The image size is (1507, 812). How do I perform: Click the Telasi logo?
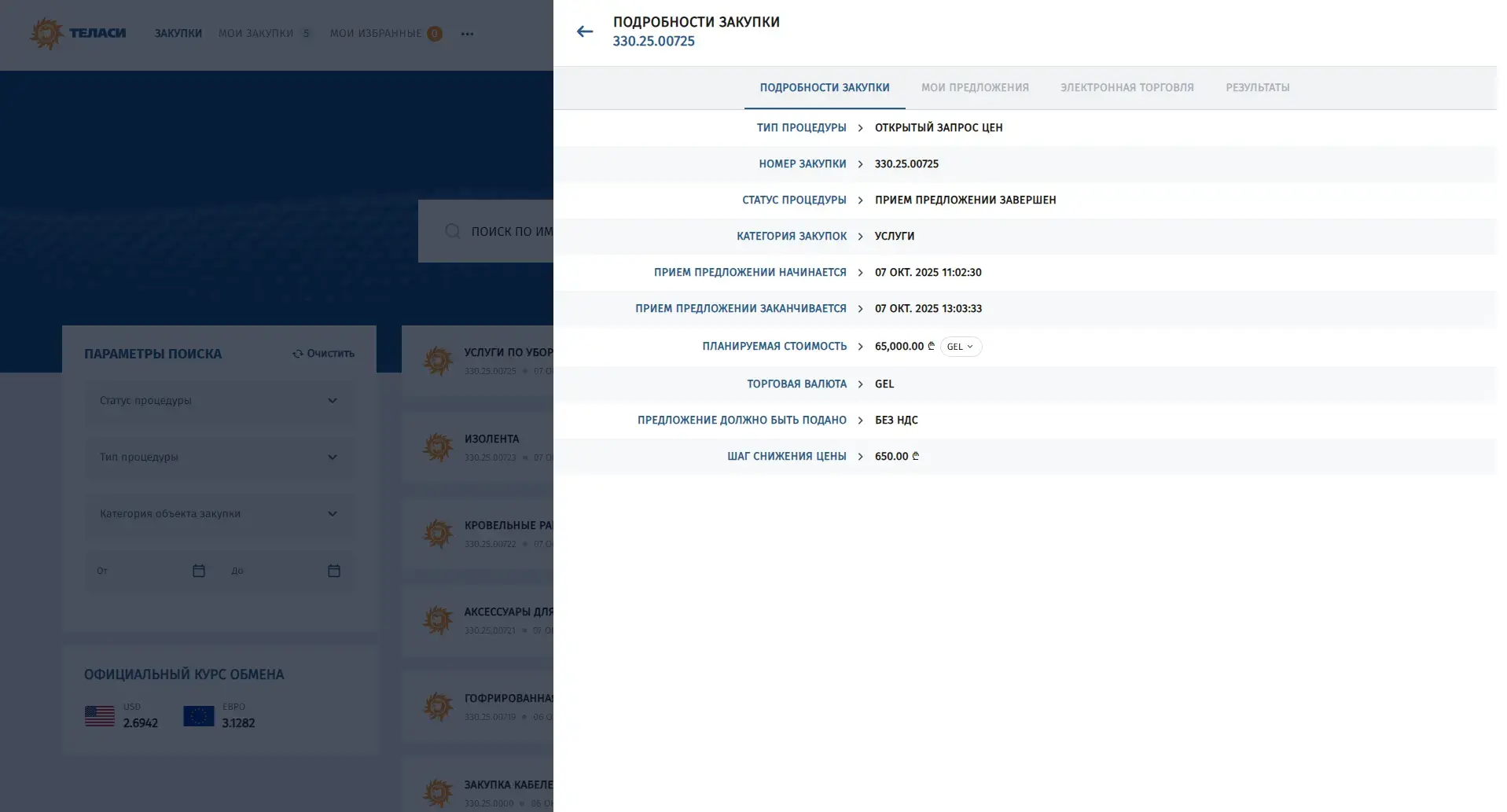78,34
